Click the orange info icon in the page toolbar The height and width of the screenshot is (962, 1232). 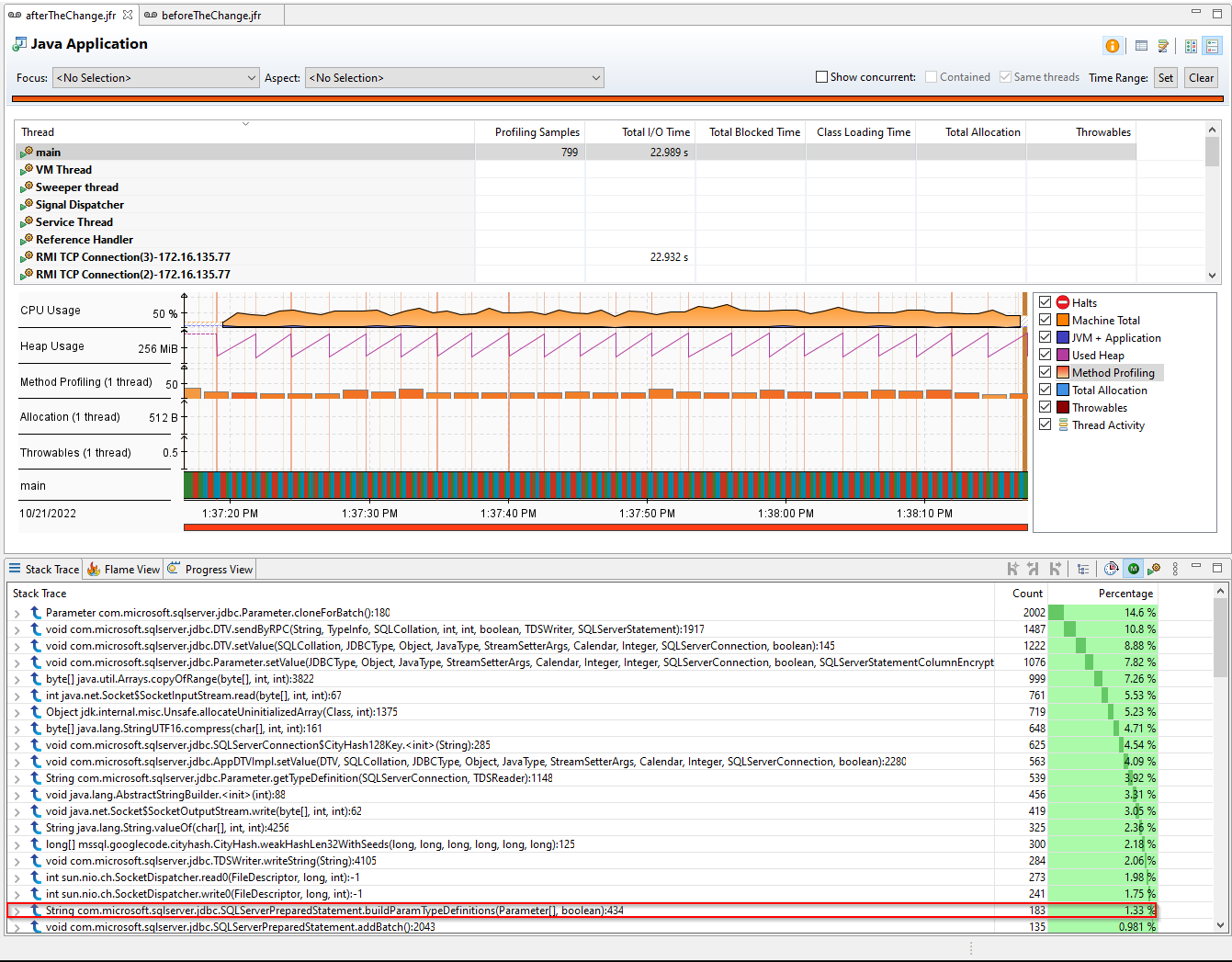click(x=1112, y=46)
